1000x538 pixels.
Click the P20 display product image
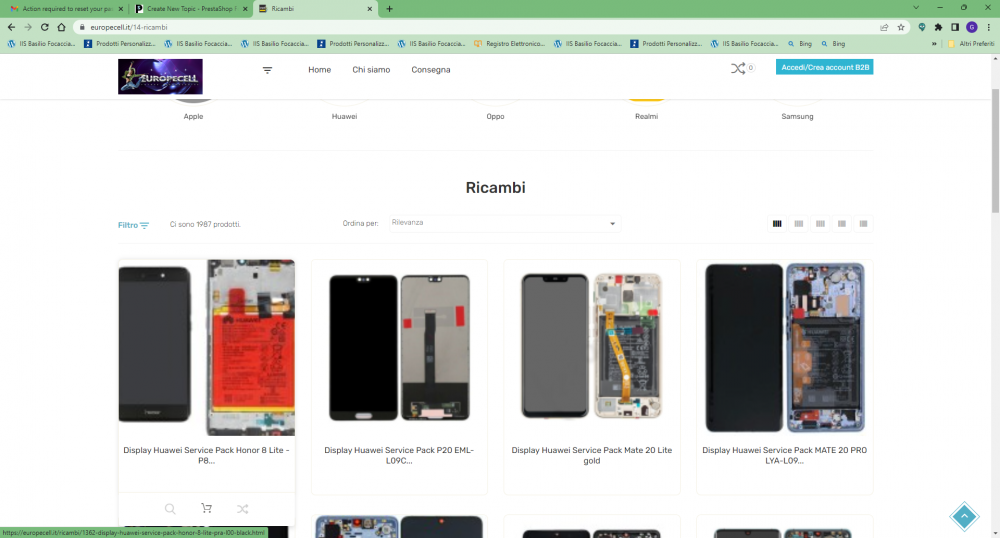tap(399, 347)
